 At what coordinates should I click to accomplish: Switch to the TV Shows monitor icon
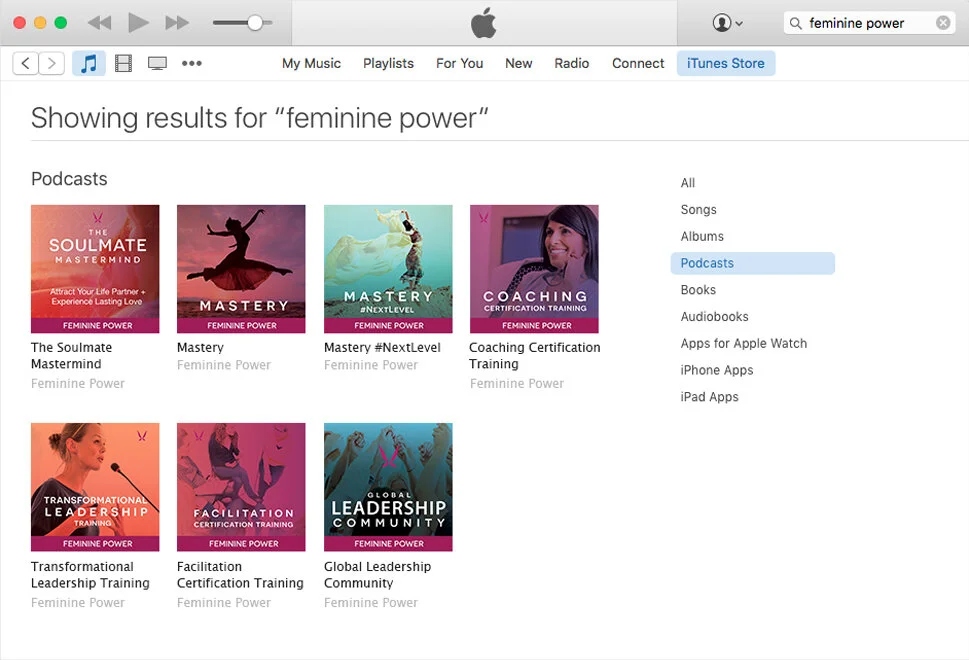pos(157,63)
